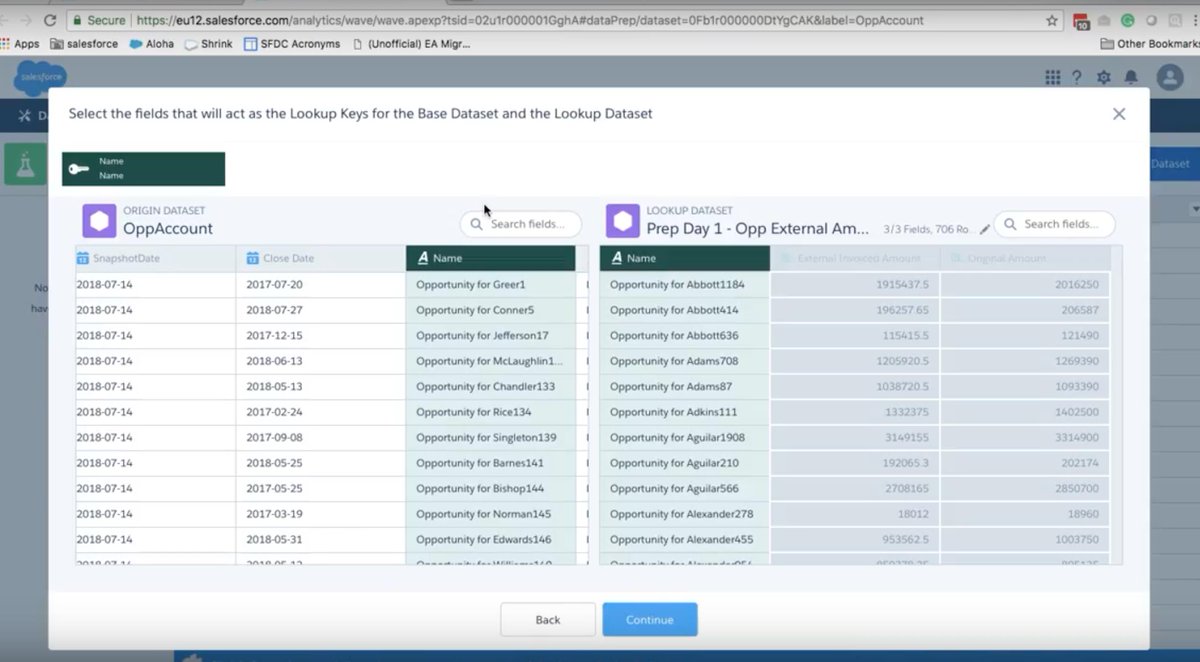This screenshot has height=662, width=1200.
Task: Select Name column header in OppAccount dataset
Action: (x=491, y=258)
